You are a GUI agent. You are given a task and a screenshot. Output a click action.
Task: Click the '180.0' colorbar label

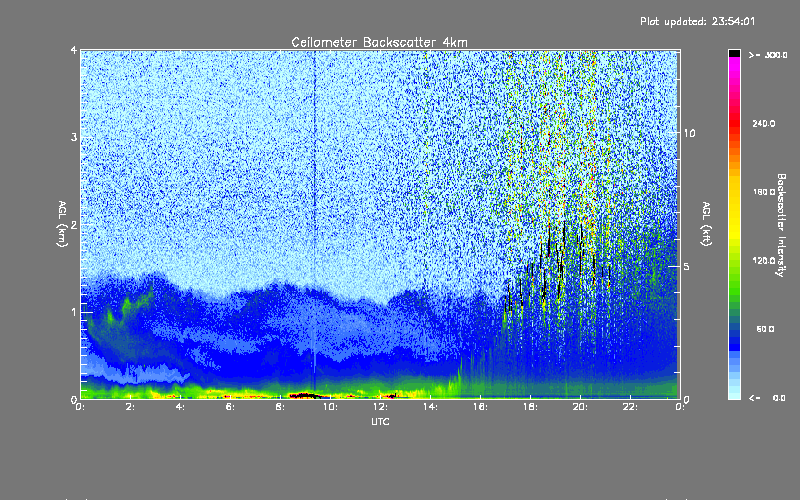[x=764, y=192]
